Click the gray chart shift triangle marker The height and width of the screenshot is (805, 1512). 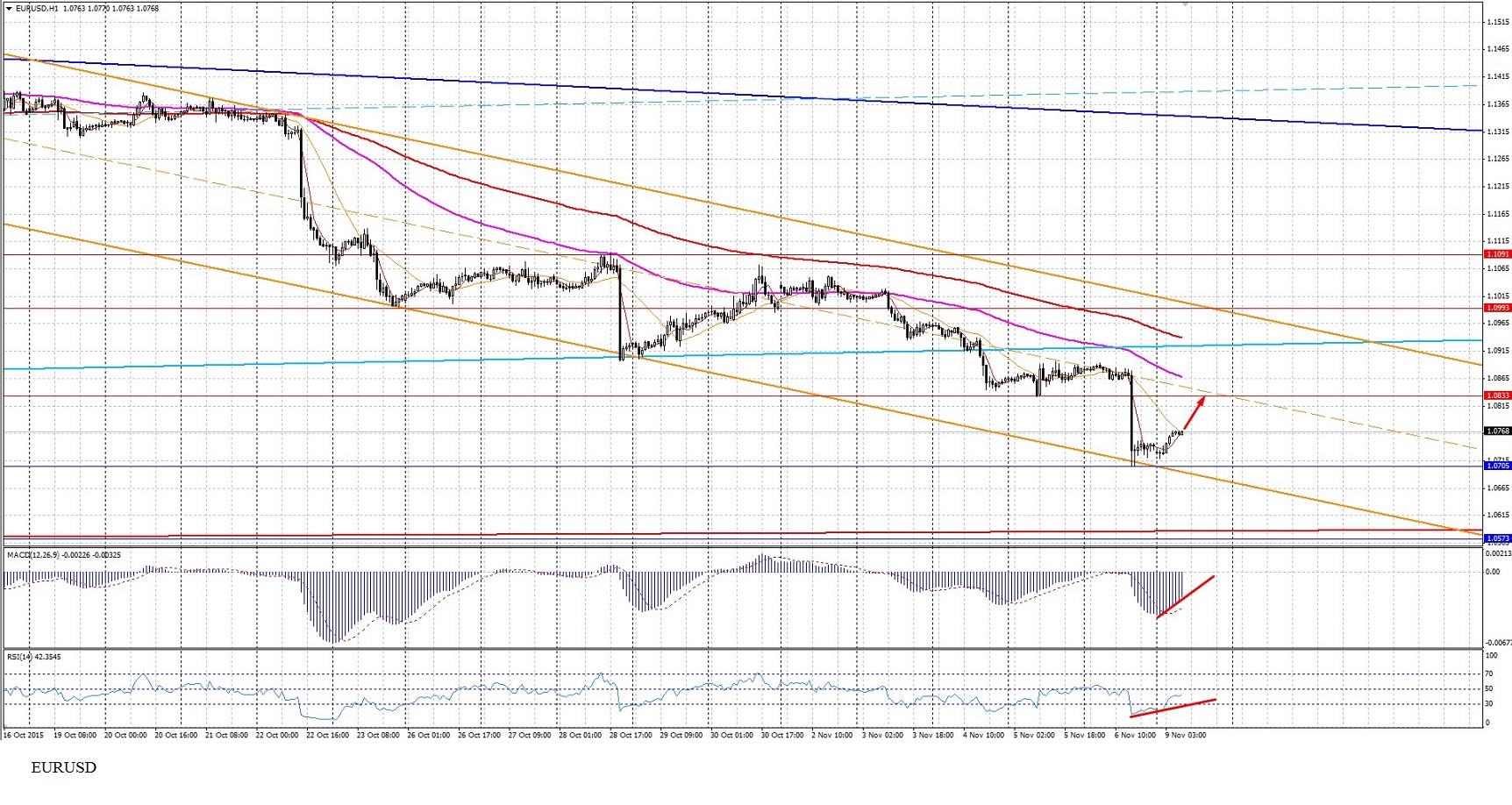(x=1185, y=4)
